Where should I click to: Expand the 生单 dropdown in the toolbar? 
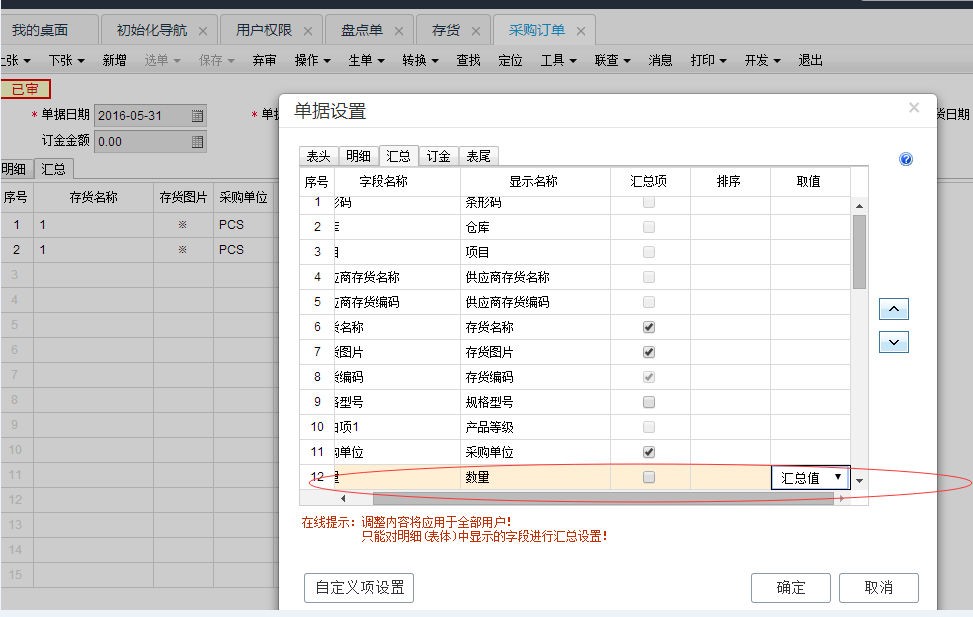point(364,60)
